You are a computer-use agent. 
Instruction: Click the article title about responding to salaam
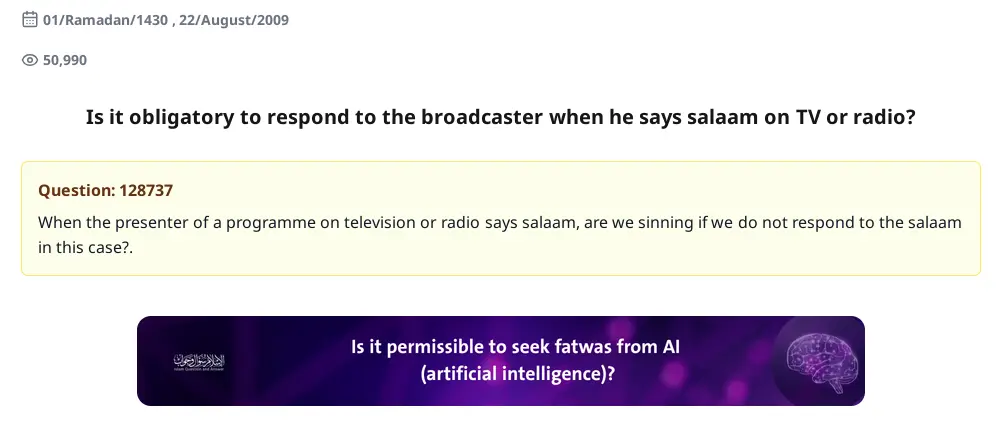(x=501, y=117)
